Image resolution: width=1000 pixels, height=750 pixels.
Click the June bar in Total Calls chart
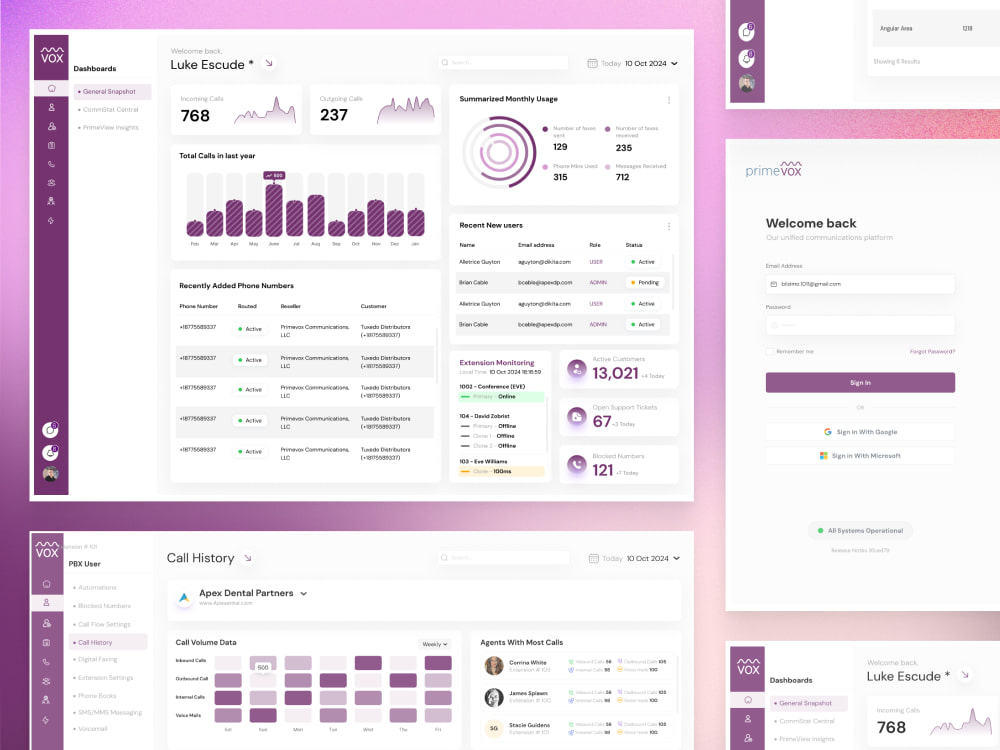tap(274, 210)
